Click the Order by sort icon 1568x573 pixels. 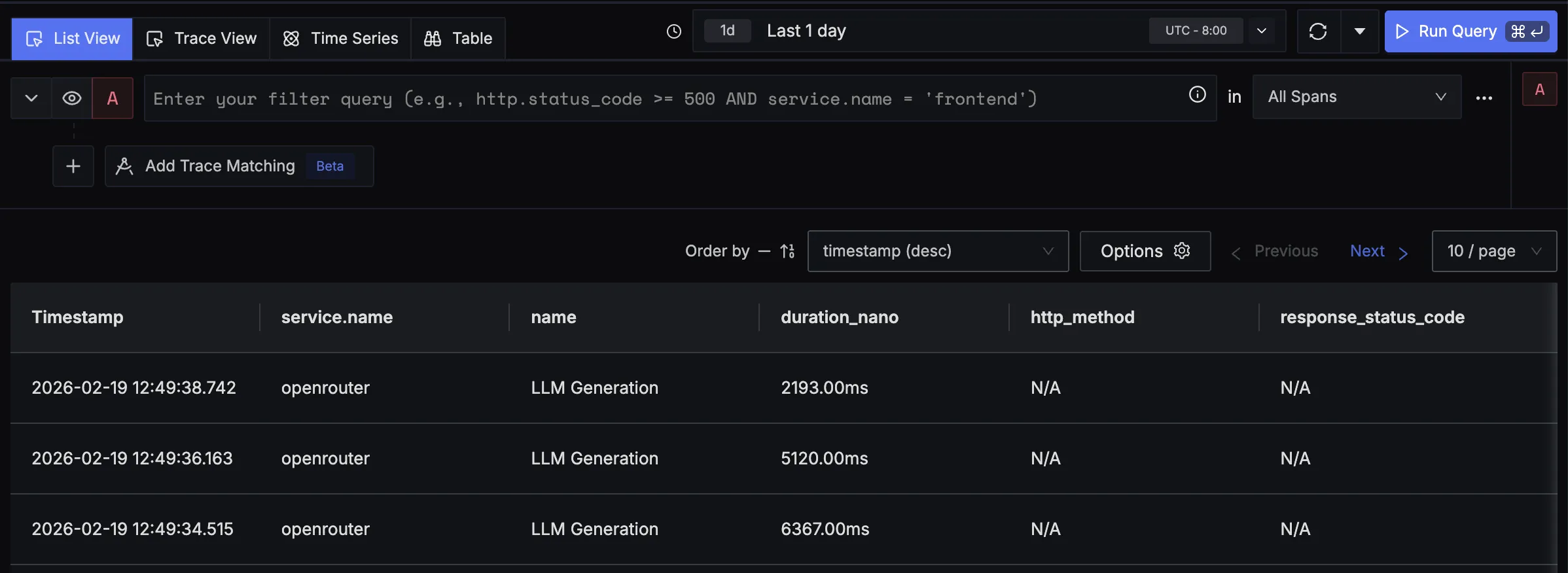coord(787,251)
